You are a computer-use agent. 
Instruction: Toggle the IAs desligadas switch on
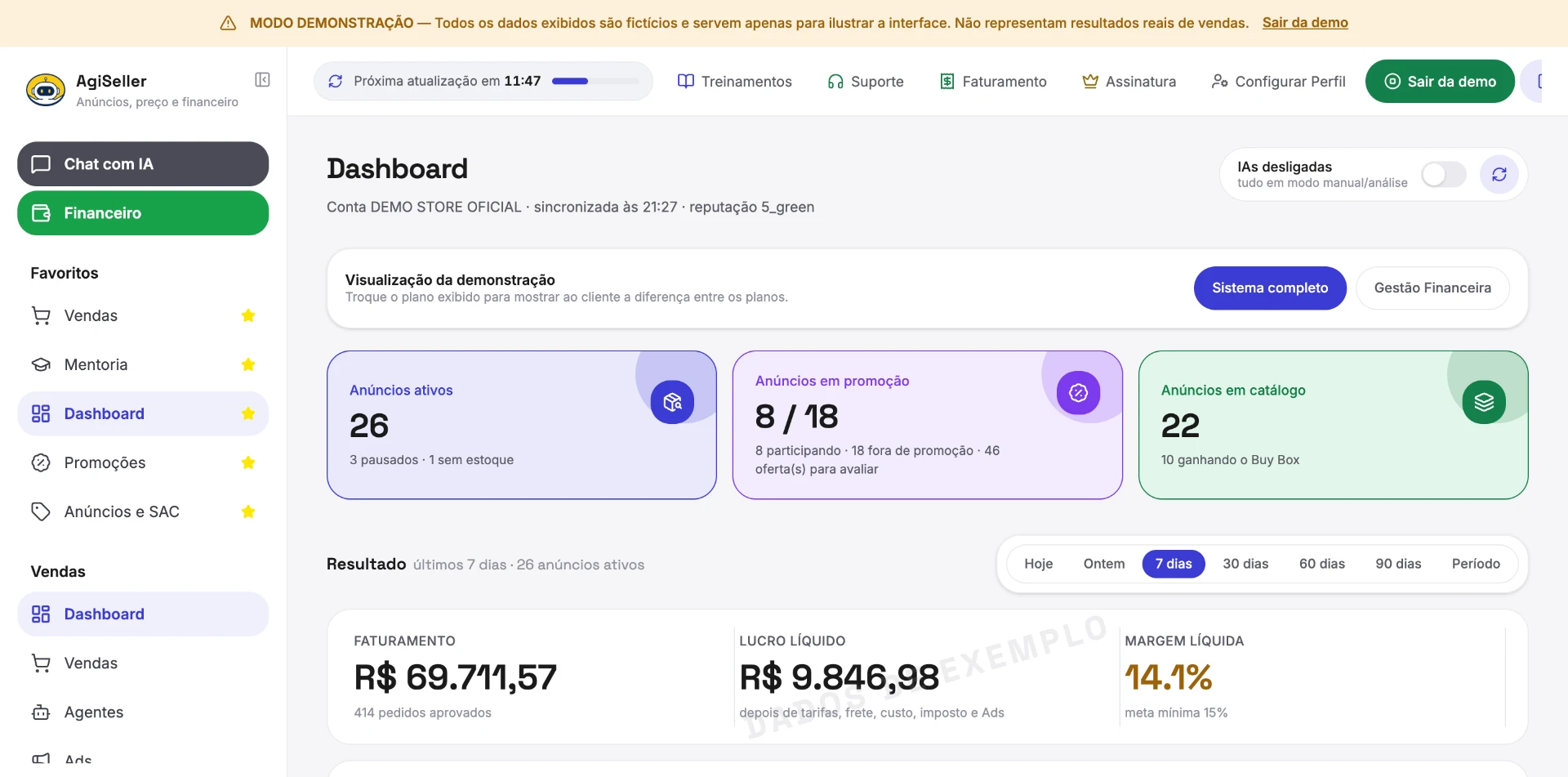(1443, 174)
